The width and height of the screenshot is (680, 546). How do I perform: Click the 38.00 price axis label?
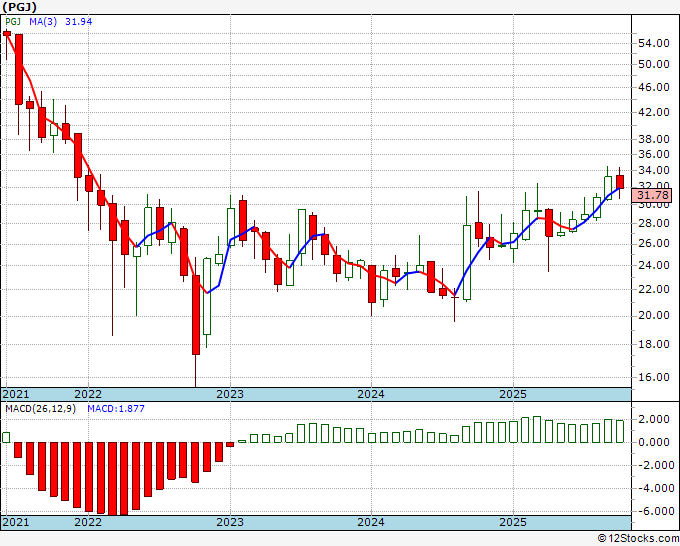[654, 139]
